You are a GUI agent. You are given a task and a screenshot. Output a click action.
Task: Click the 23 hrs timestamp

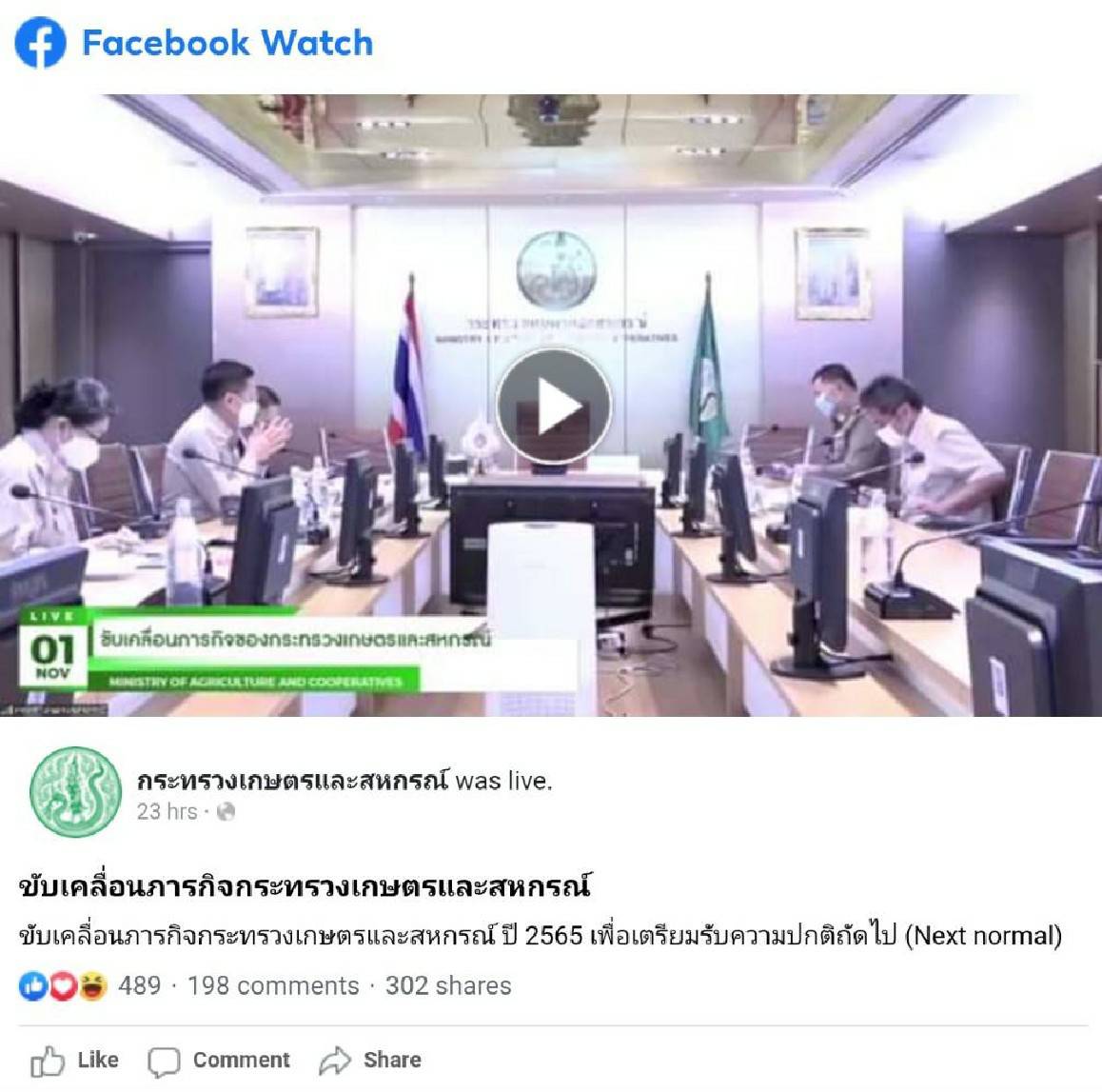click(x=167, y=811)
